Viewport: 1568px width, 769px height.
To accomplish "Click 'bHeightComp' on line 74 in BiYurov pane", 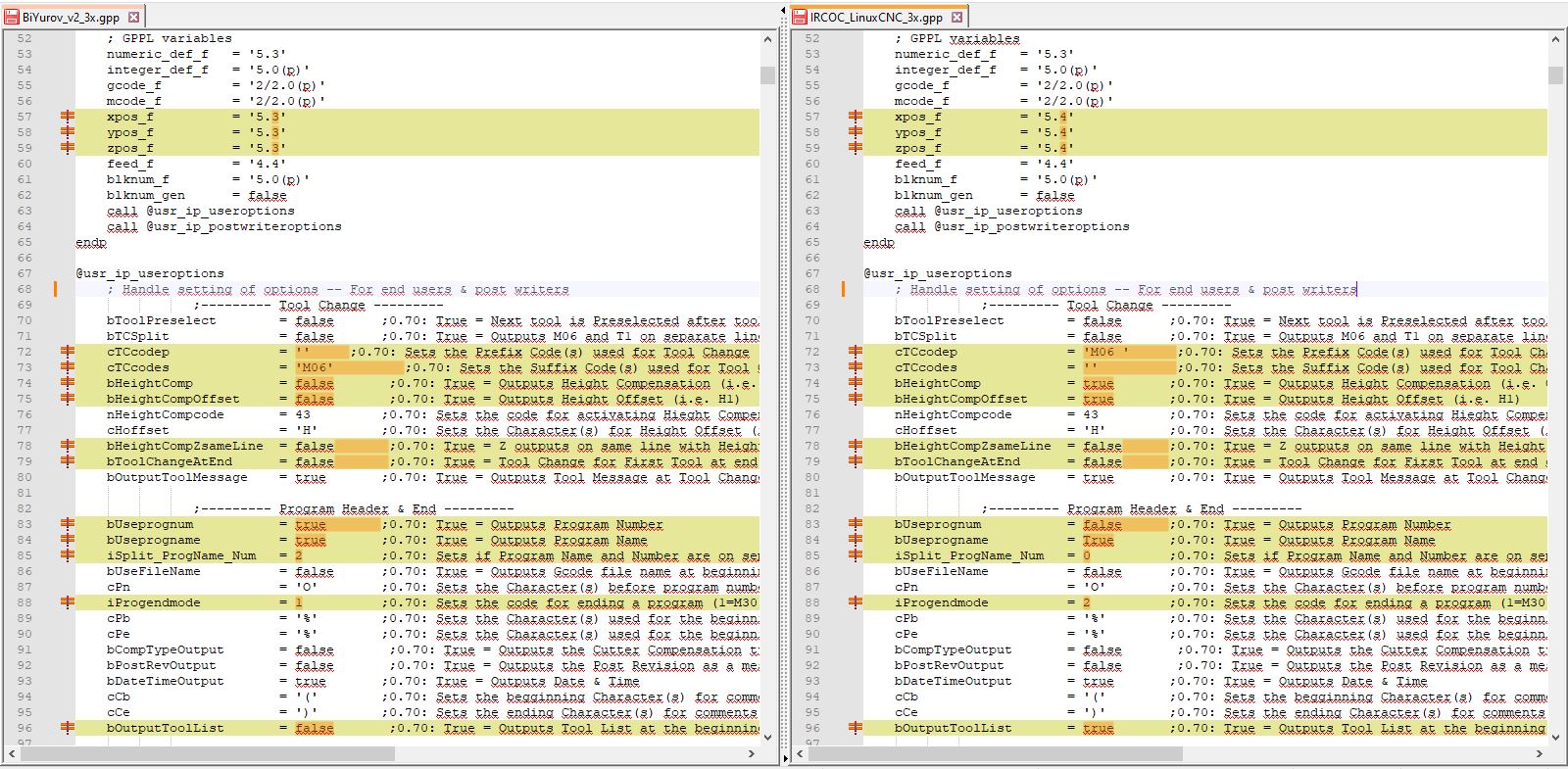I will [150, 383].
